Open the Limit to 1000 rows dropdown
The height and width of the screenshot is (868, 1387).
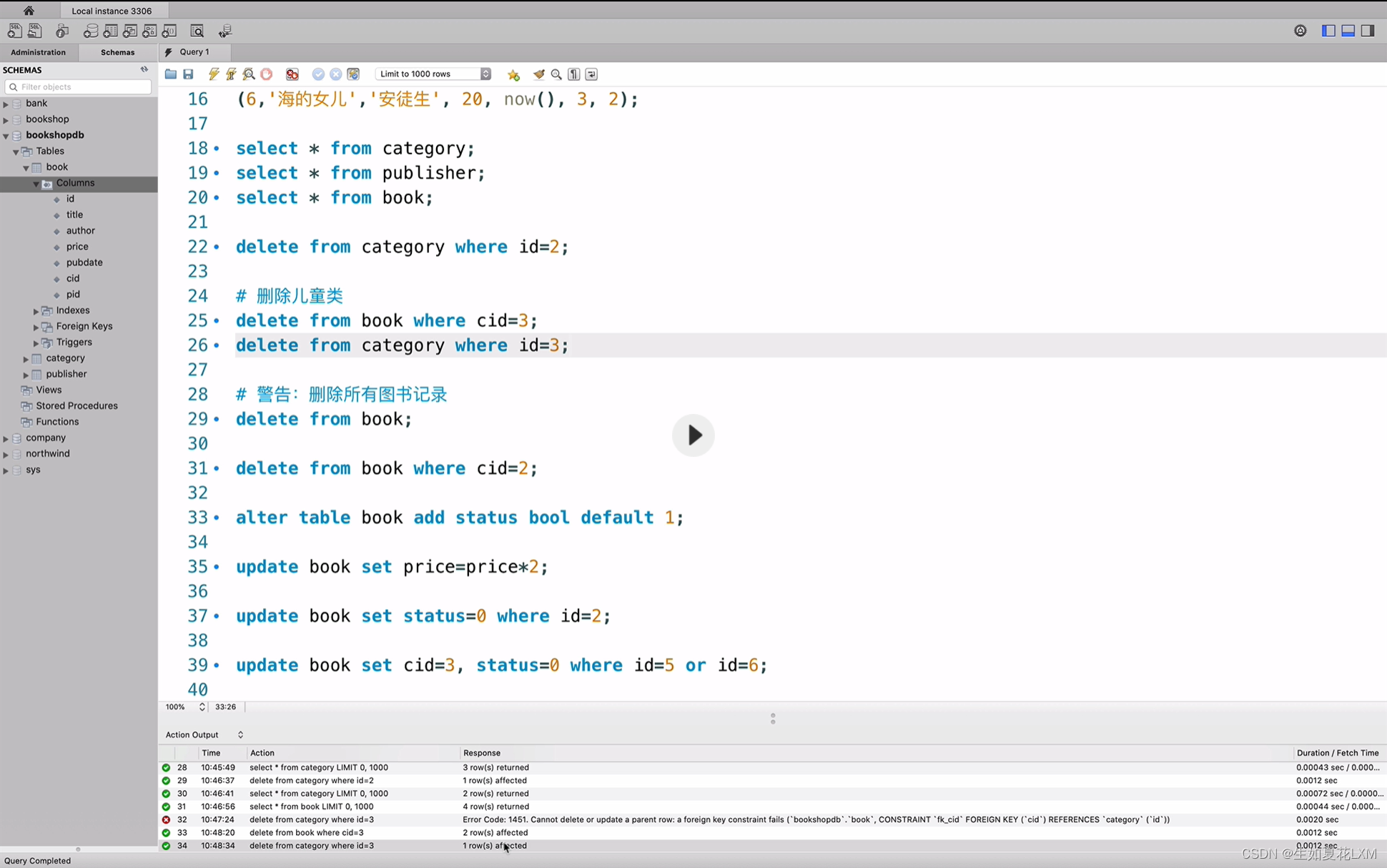[433, 74]
